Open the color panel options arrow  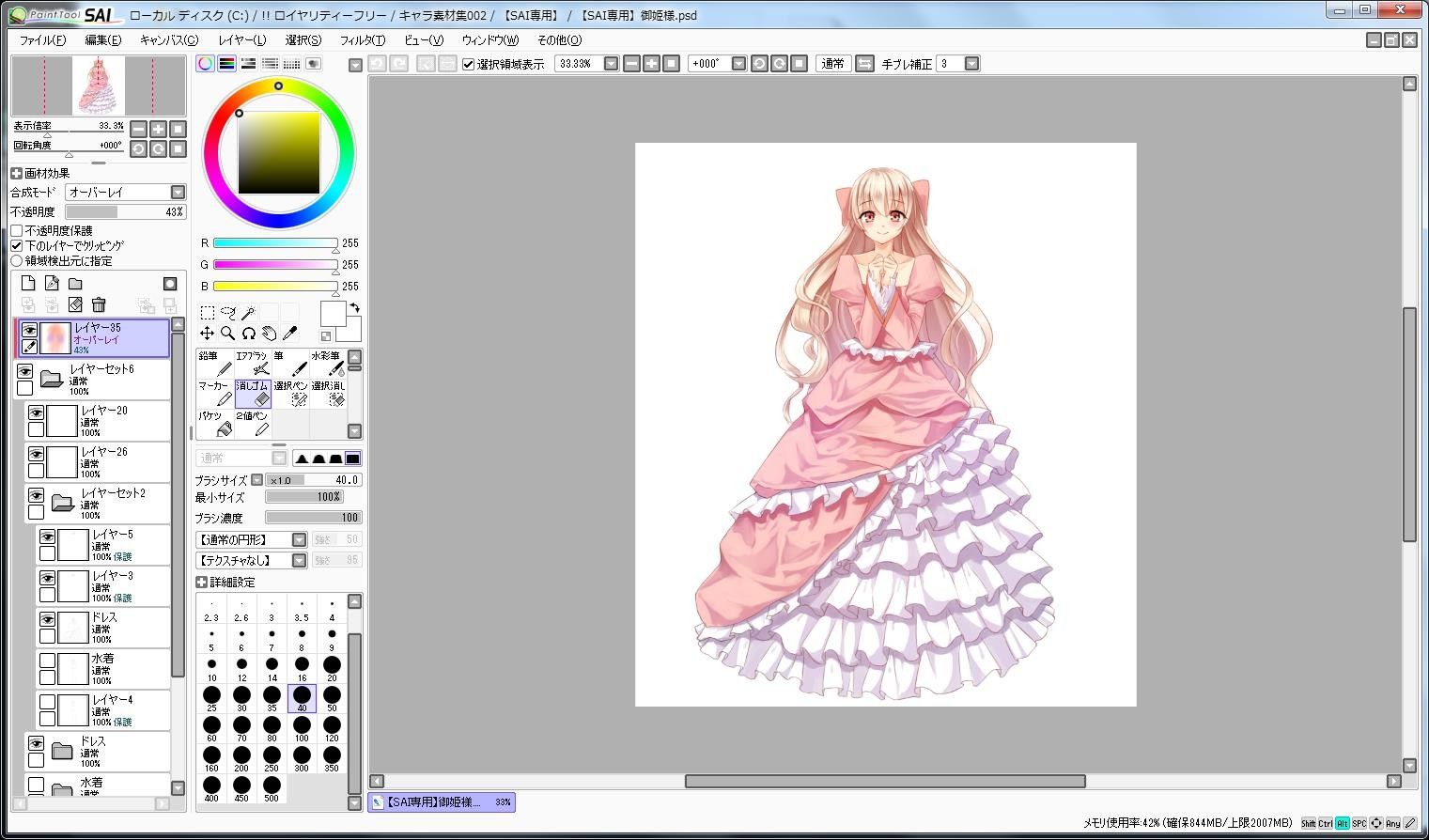point(354,65)
